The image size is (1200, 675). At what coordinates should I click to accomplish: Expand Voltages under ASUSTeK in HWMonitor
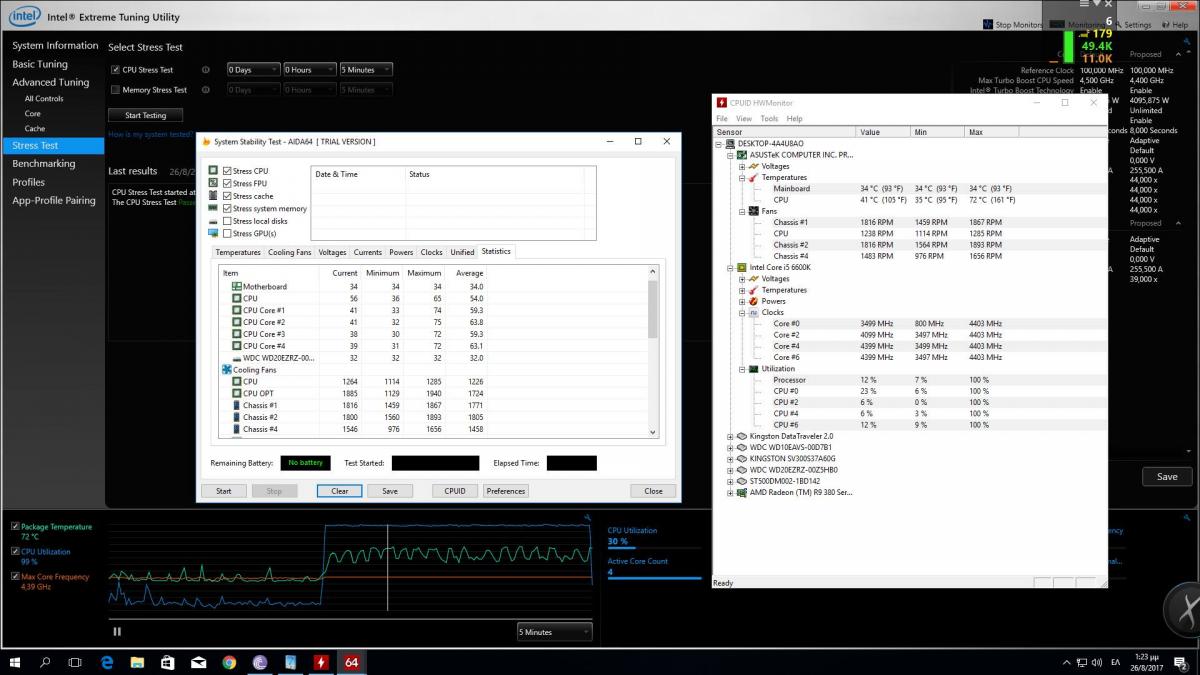click(x=742, y=166)
